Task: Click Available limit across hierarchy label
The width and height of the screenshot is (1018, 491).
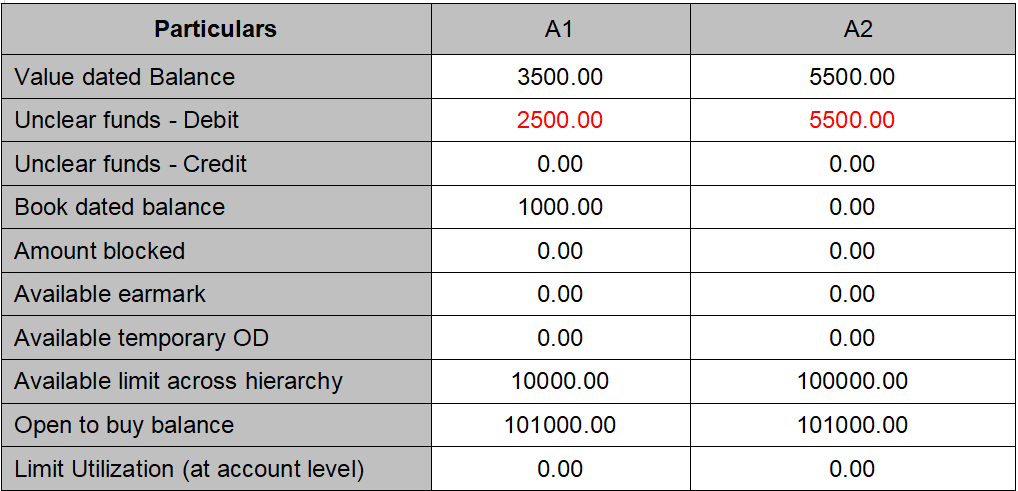Action: click(178, 381)
